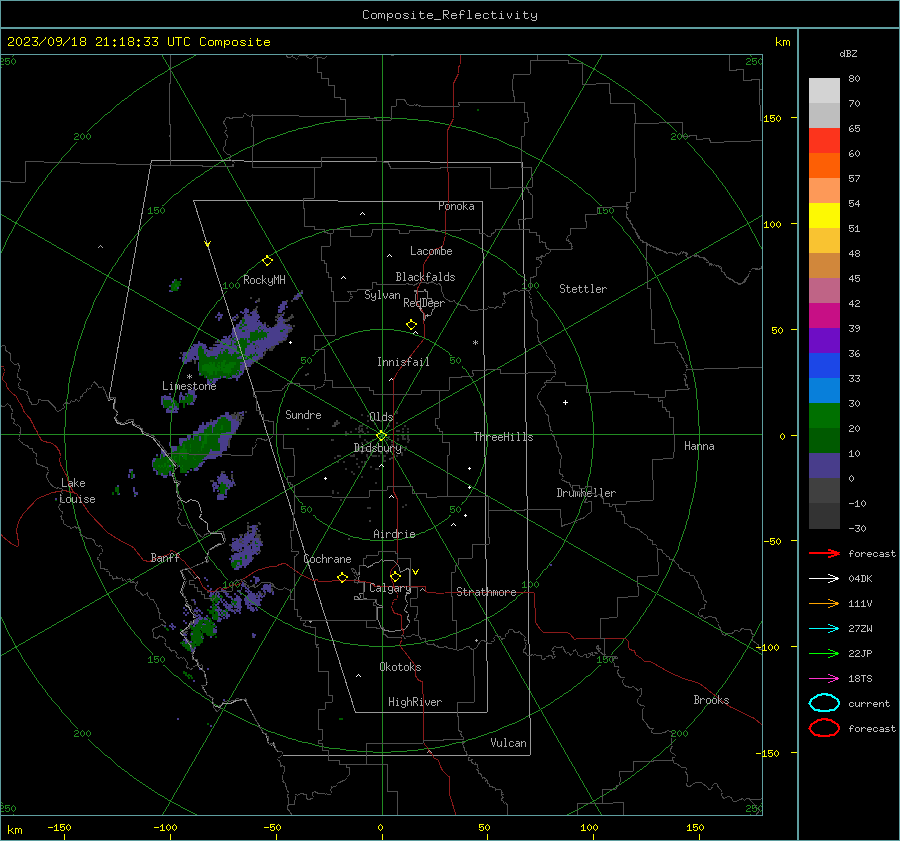This screenshot has height=841, width=900.
Task: Click the RockyMH label
Action: point(264,280)
